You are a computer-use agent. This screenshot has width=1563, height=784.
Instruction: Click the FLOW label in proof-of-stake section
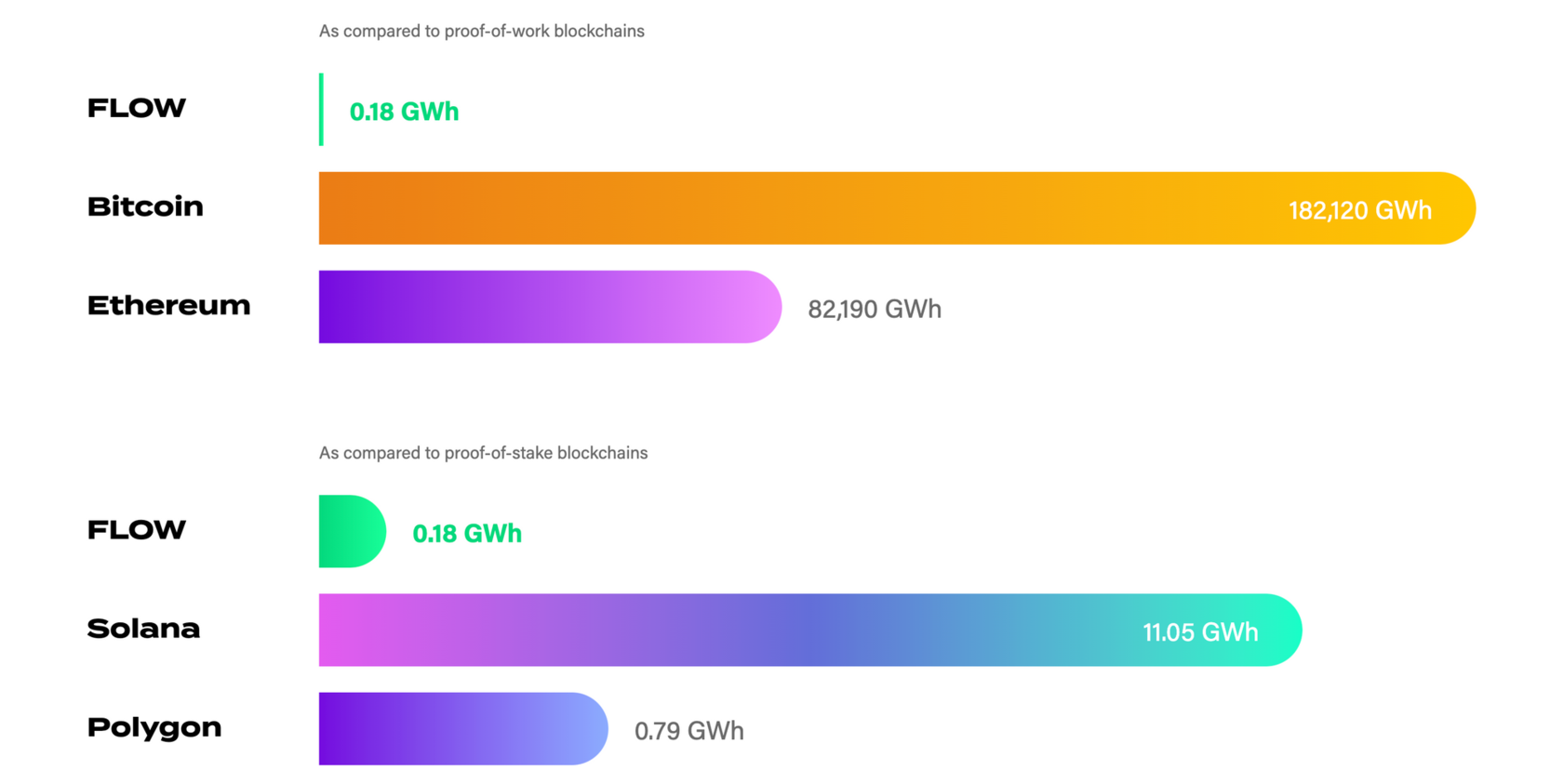click(x=136, y=530)
